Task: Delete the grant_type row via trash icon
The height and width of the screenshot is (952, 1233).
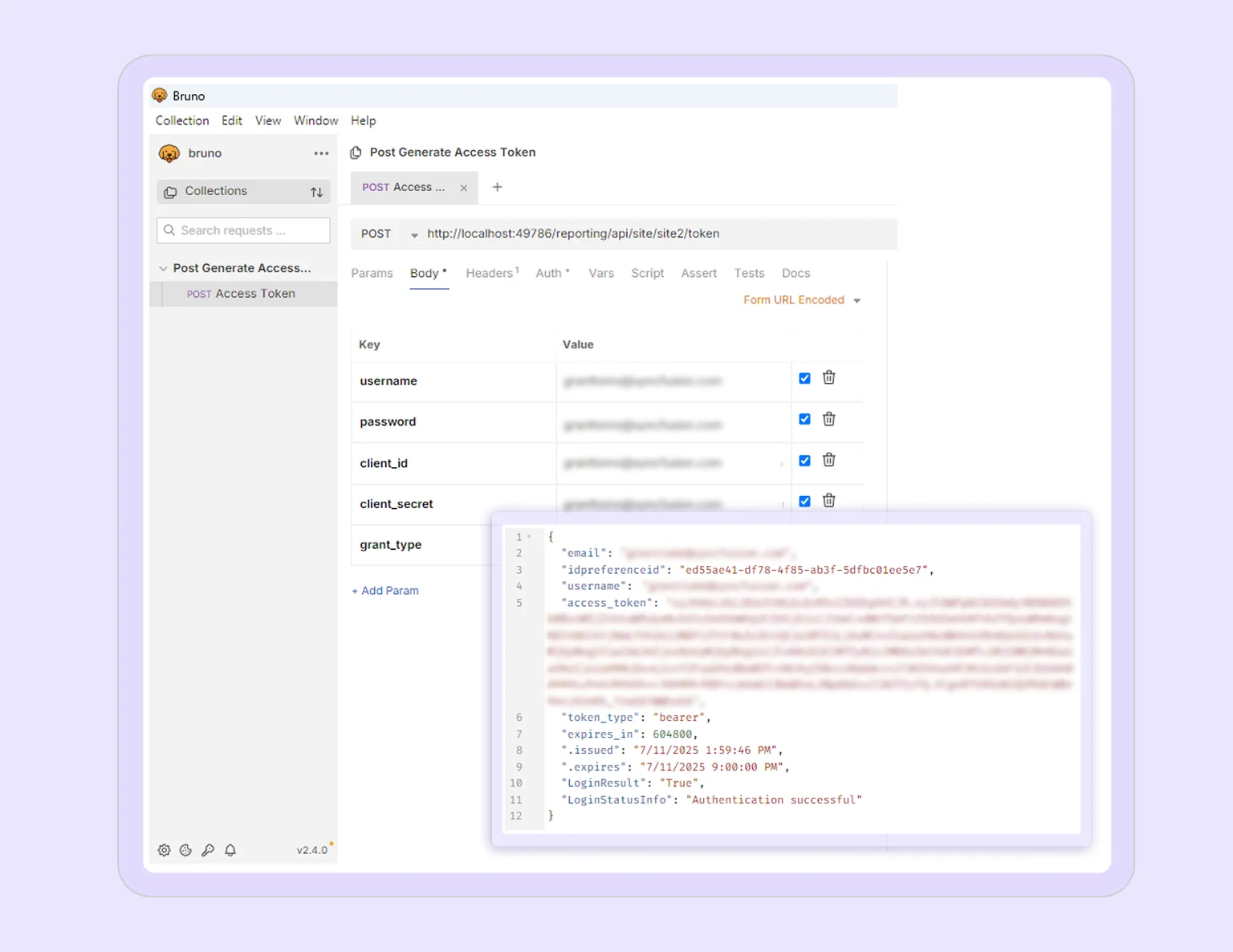Action: (x=828, y=542)
